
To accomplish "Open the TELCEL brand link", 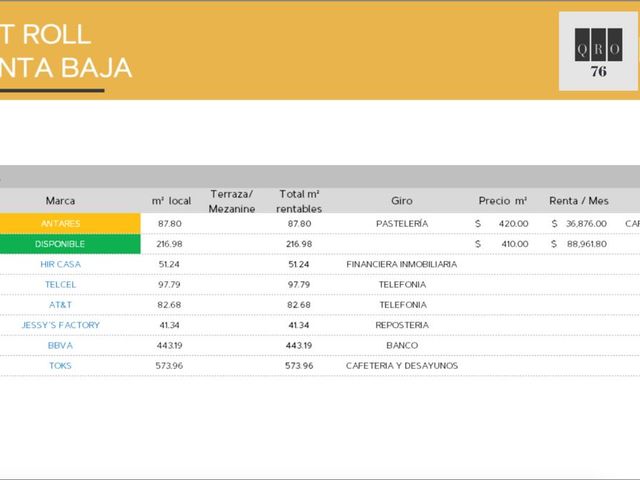I will pyautogui.click(x=60, y=284).
